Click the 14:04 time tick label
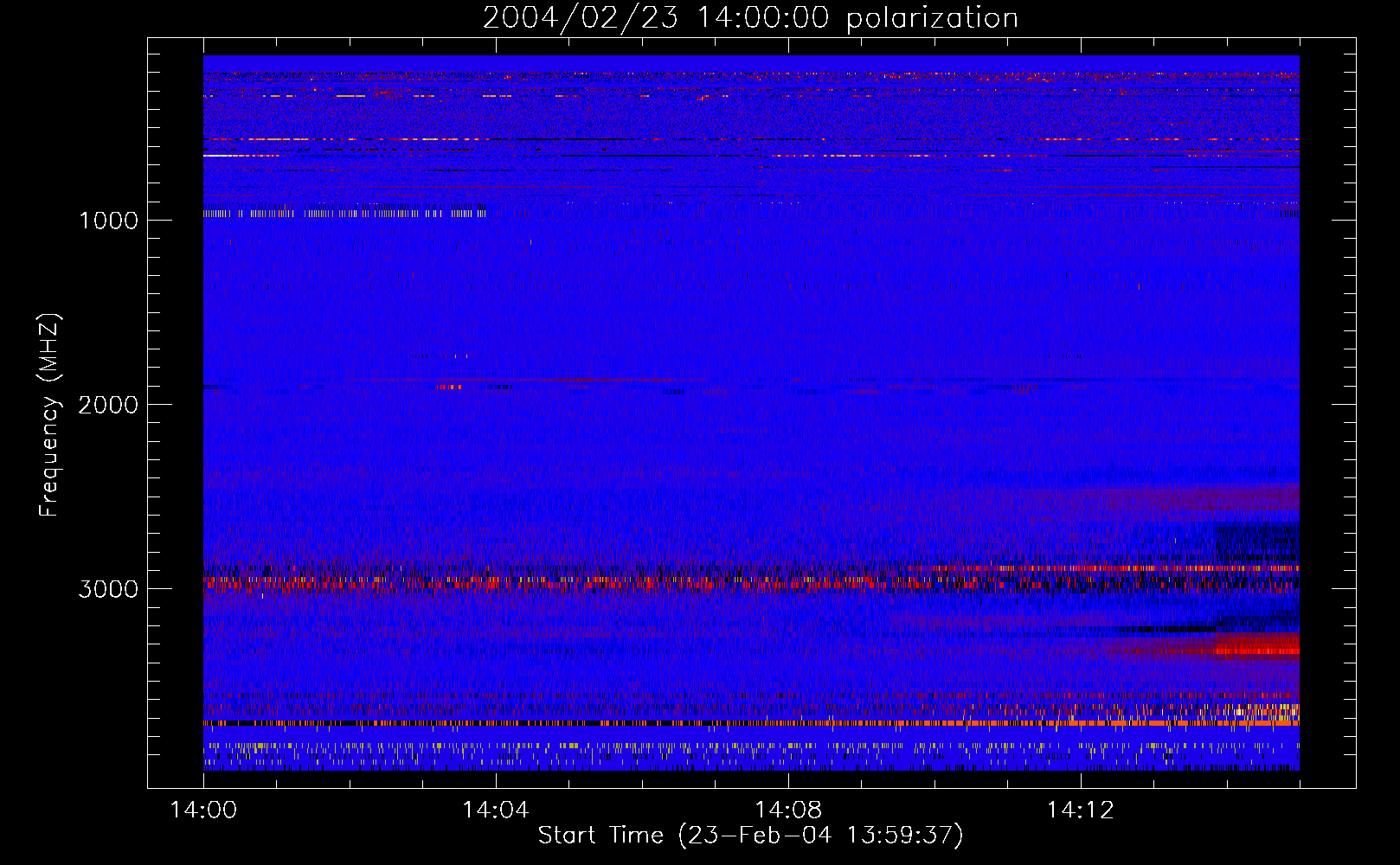1400x865 pixels. (x=496, y=811)
